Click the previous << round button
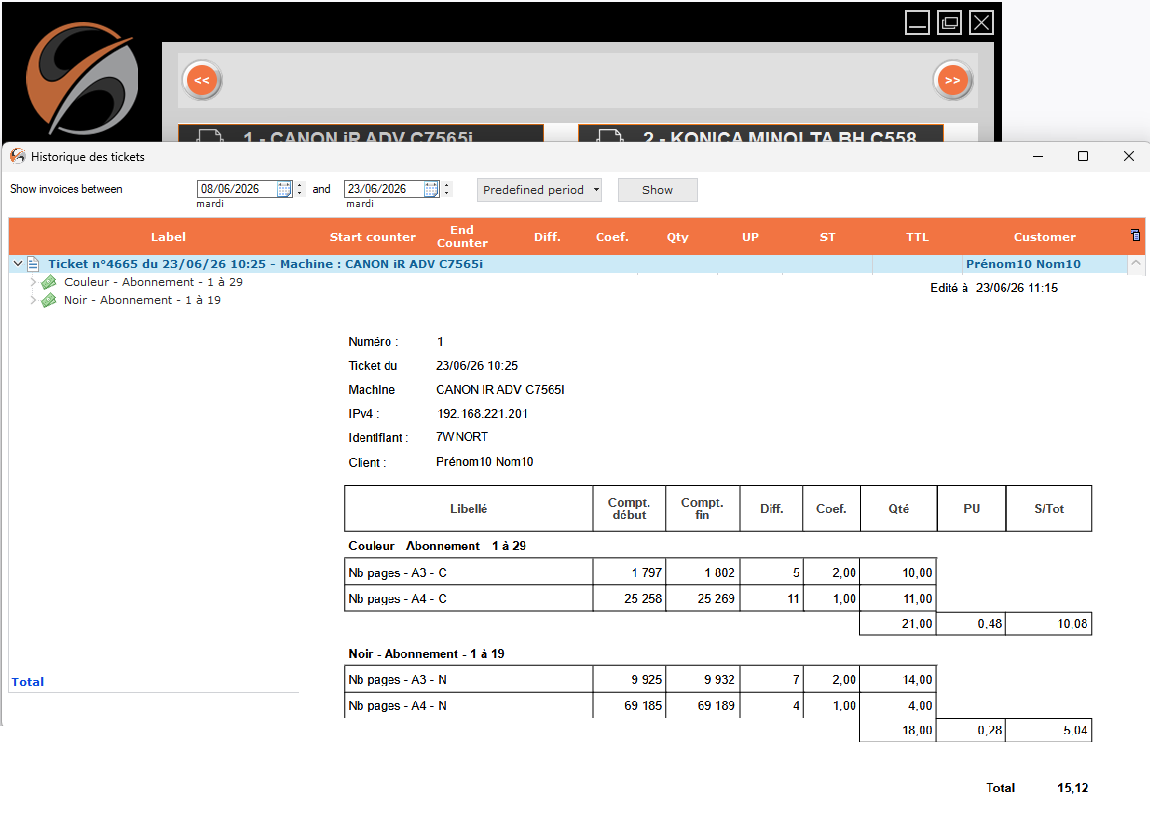This screenshot has width=1150, height=839. click(202, 81)
